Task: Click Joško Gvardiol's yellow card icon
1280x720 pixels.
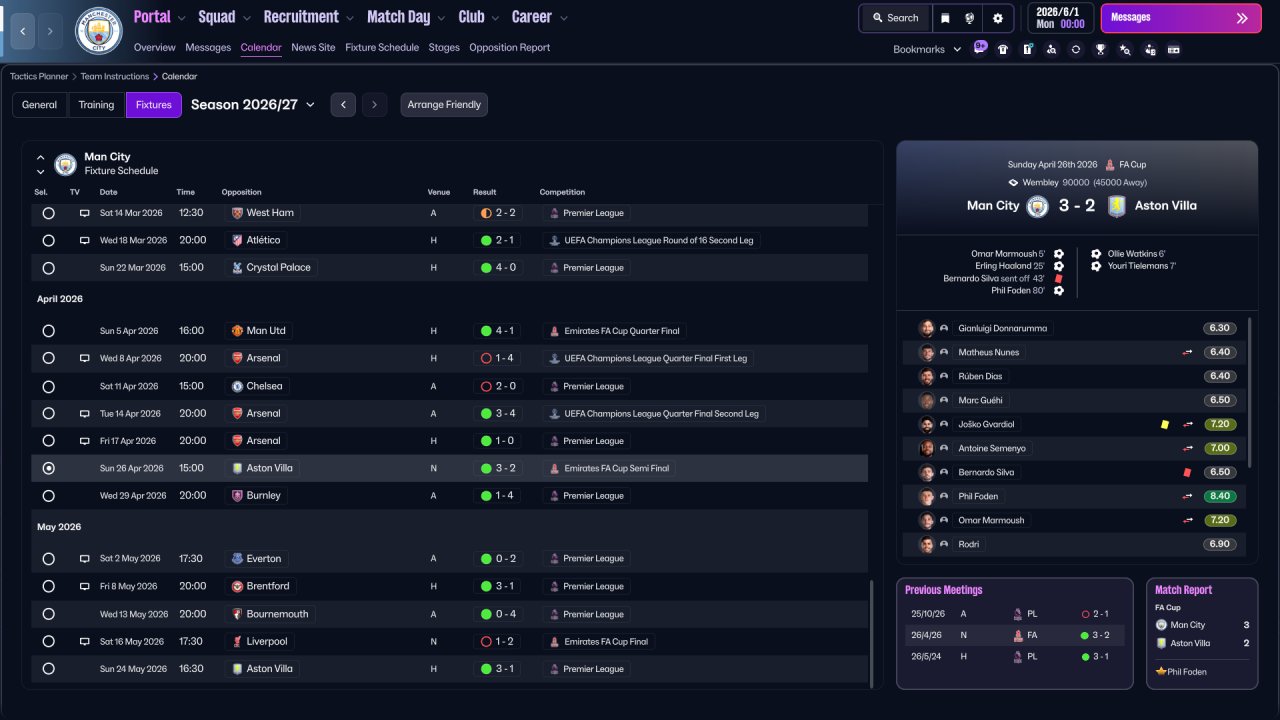Action: tap(1164, 424)
